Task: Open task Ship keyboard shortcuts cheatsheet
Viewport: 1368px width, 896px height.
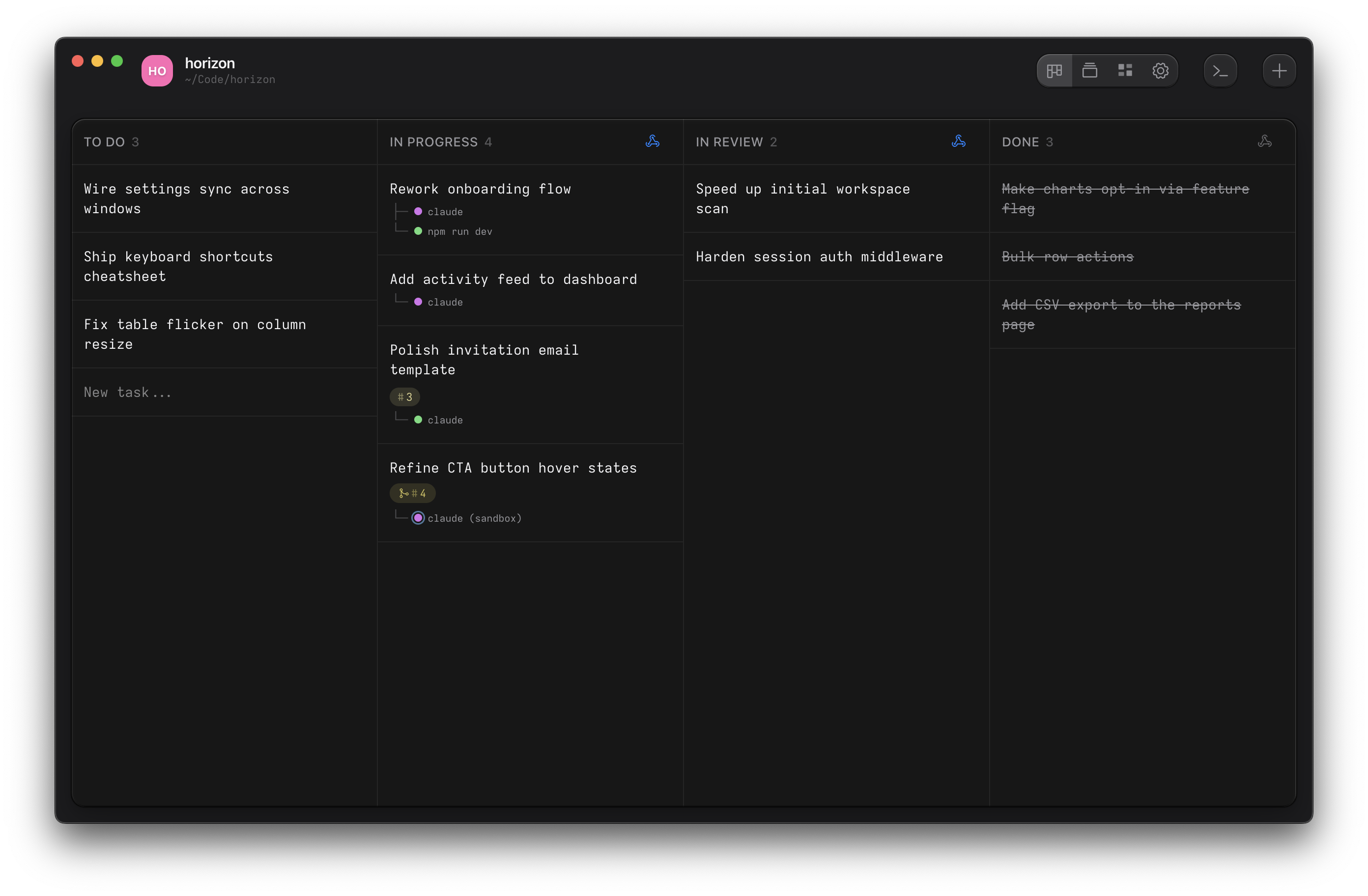Action: [x=225, y=266]
